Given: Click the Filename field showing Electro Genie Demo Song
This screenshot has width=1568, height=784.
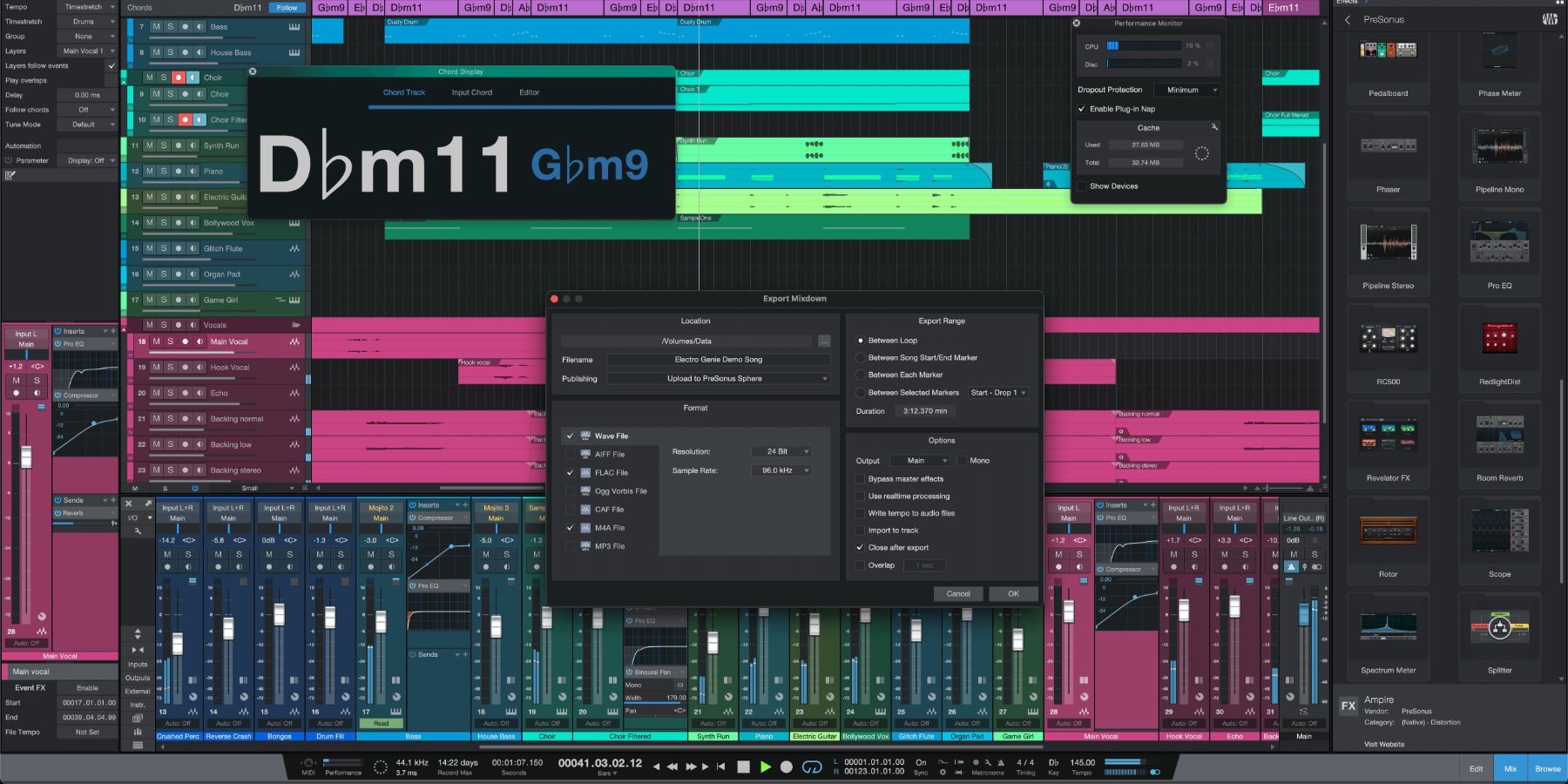Looking at the screenshot, I should click(718, 359).
